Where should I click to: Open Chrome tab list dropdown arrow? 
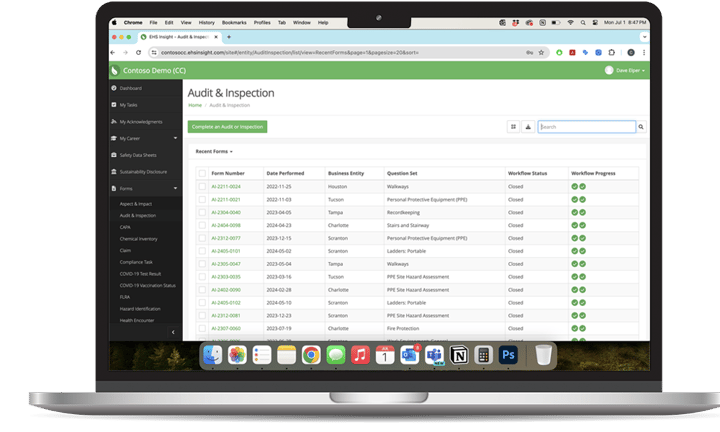pyautogui.click(x=644, y=37)
